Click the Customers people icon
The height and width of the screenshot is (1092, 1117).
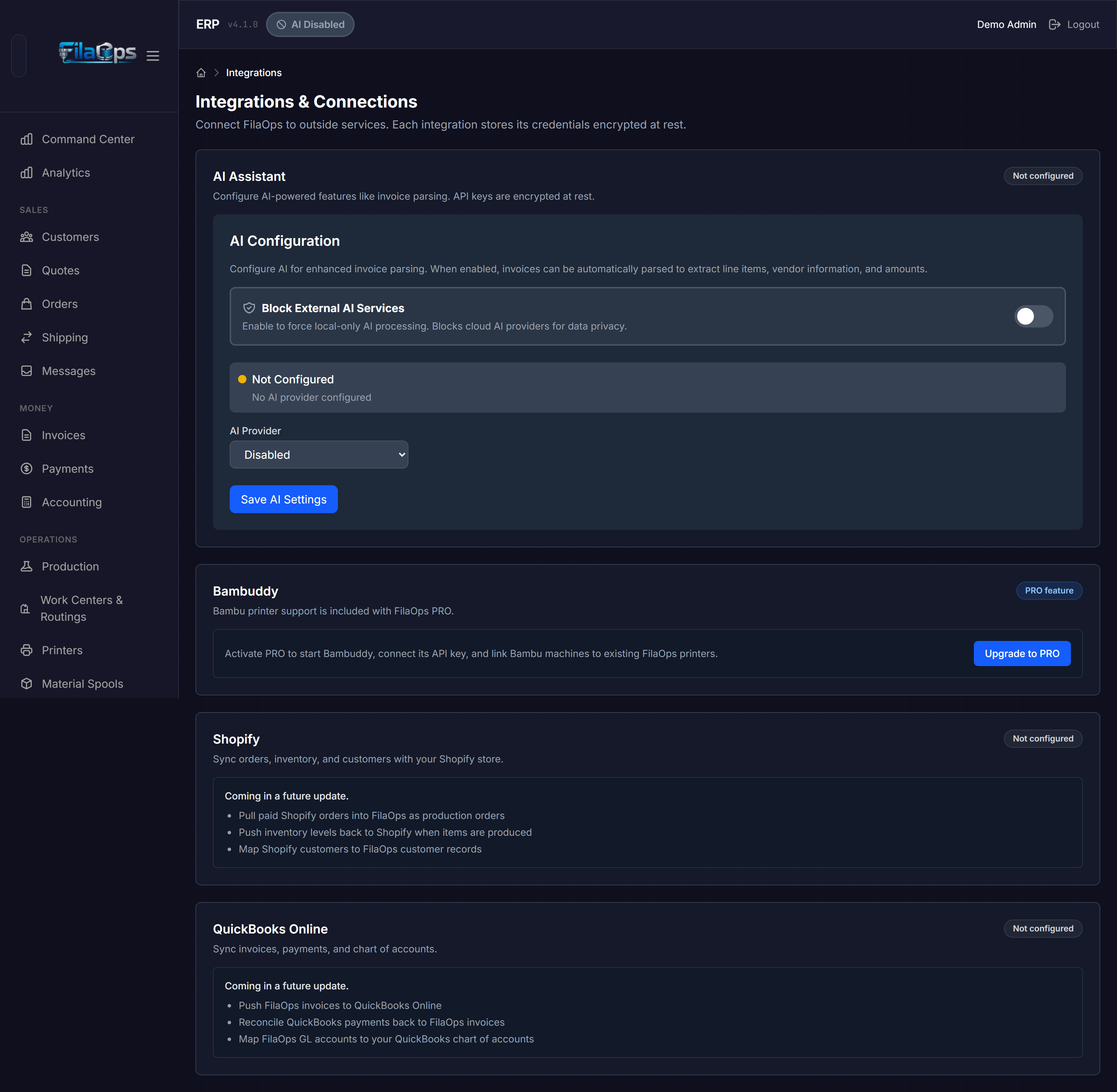pos(27,237)
